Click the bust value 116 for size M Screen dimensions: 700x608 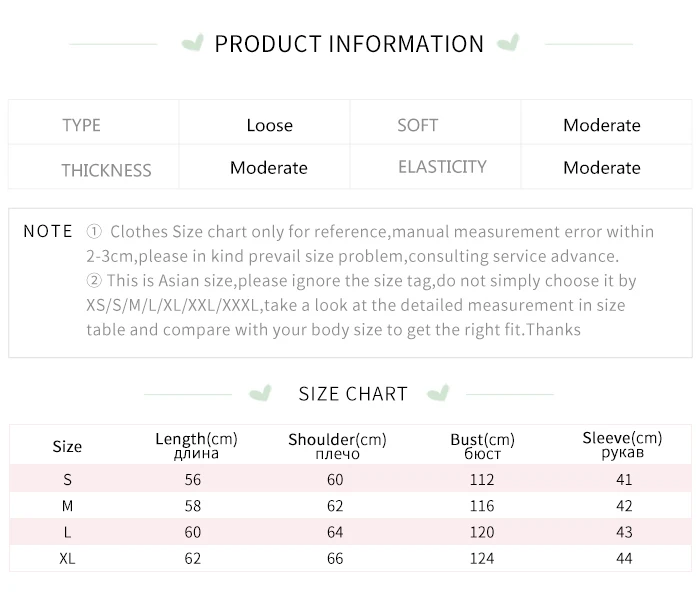click(x=482, y=507)
